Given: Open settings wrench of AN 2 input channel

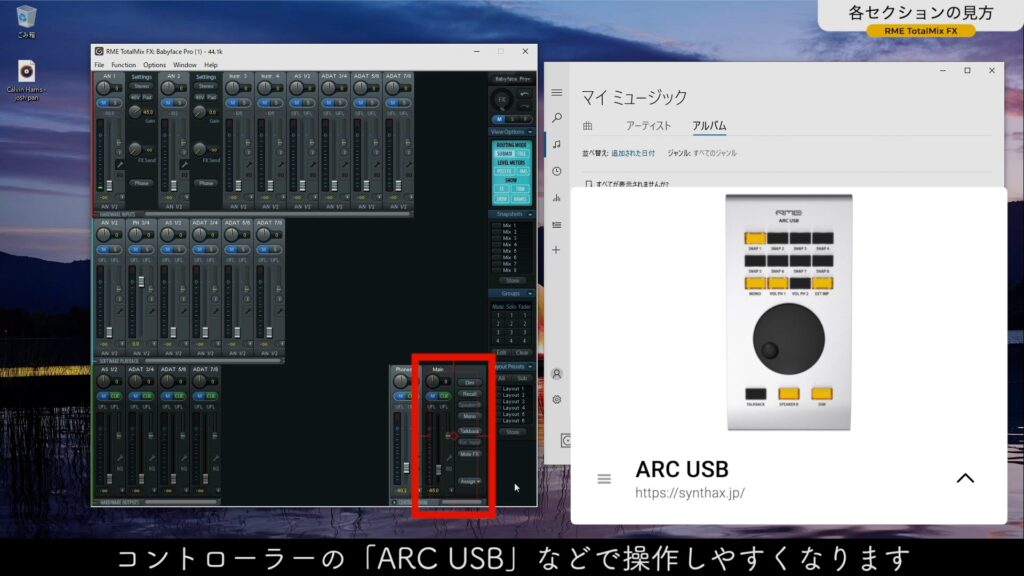Looking at the screenshot, I should pyautogui.click(x=184, y=165).
